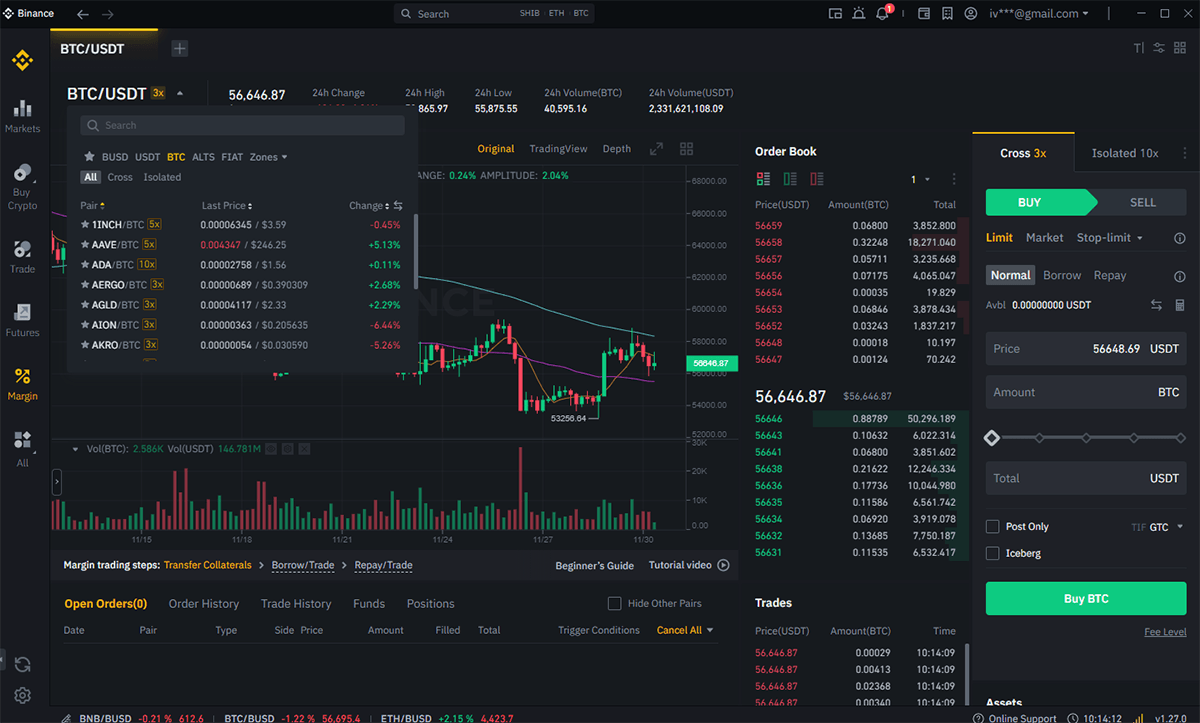Screen dimensions: 1200x723
Task: Open layout preferences sliders icon
Action: (1159, 48)
